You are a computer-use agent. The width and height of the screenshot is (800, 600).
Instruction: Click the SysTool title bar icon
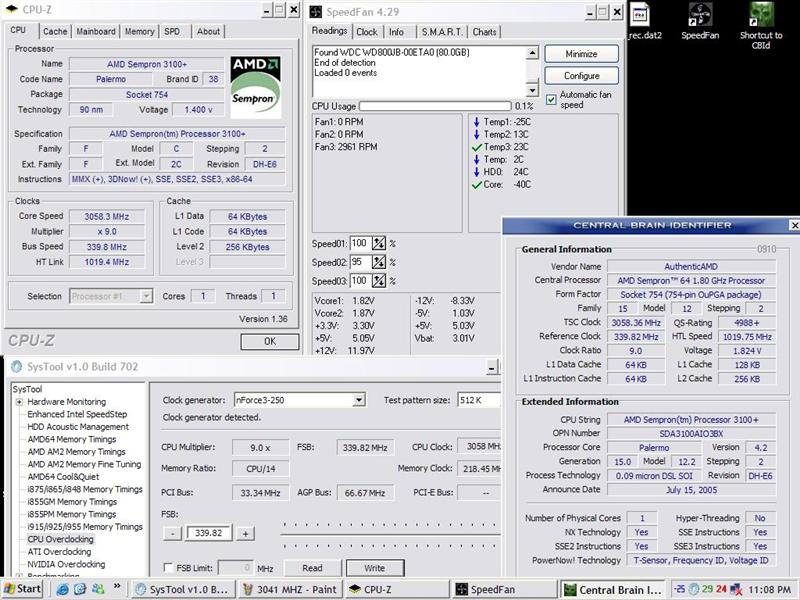click(17, 366)
